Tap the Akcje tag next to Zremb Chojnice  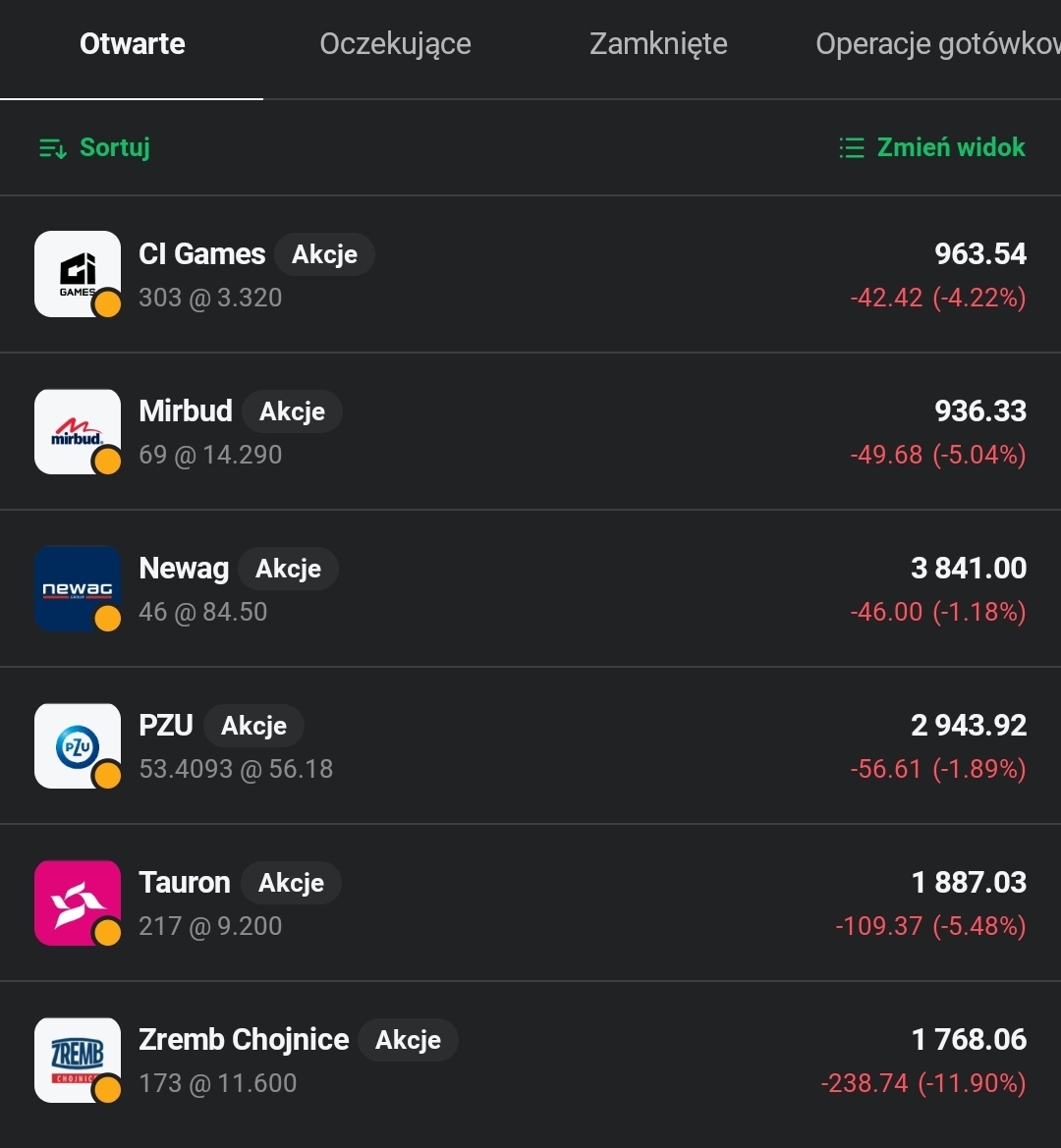tap(408, 1040)
